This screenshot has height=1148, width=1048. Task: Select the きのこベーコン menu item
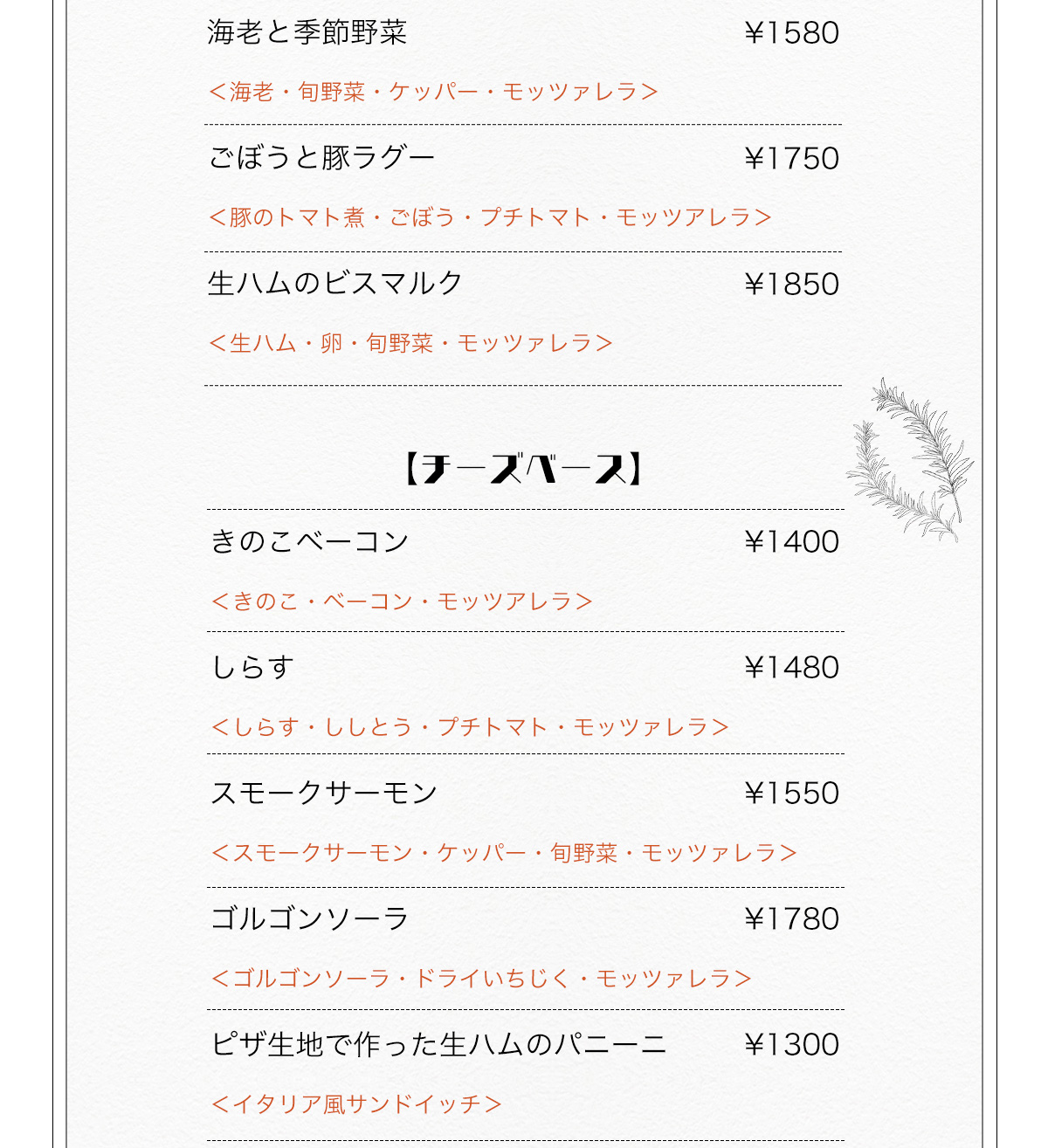tap(310, 542)
